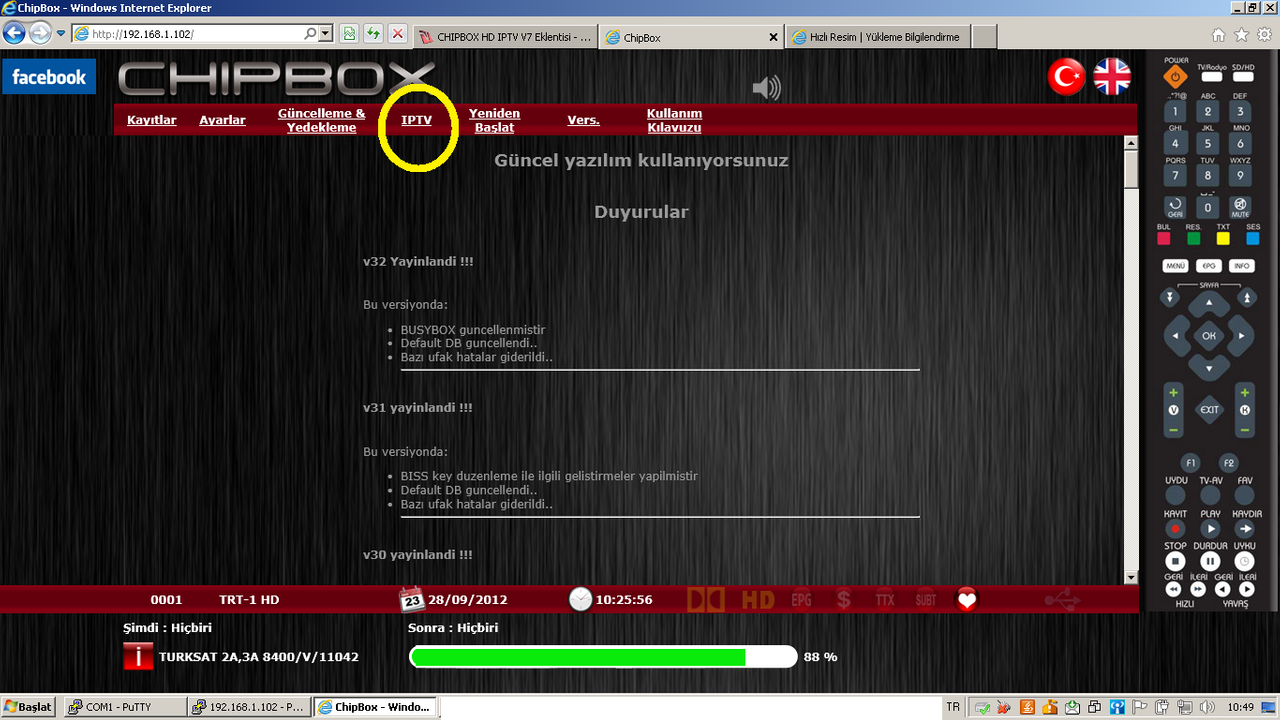
Task: Click the round UYDU button on the remote
Action: pyautogui.click(x=1176, y=495)
